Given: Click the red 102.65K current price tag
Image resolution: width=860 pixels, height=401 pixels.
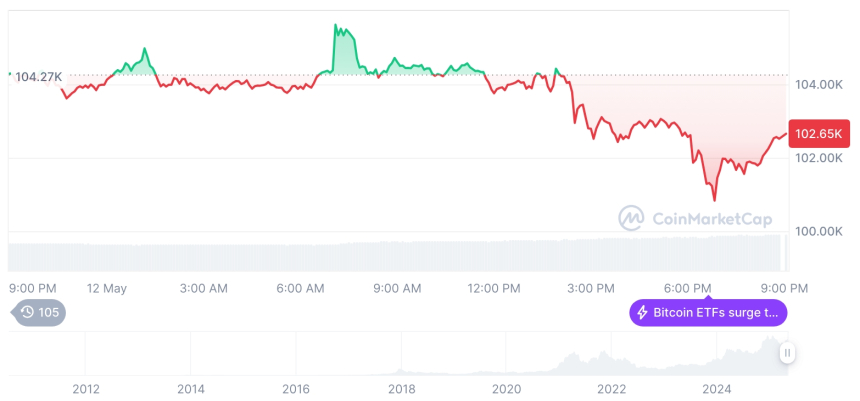Looking at the screenshot, I should (x=817, y=133).
